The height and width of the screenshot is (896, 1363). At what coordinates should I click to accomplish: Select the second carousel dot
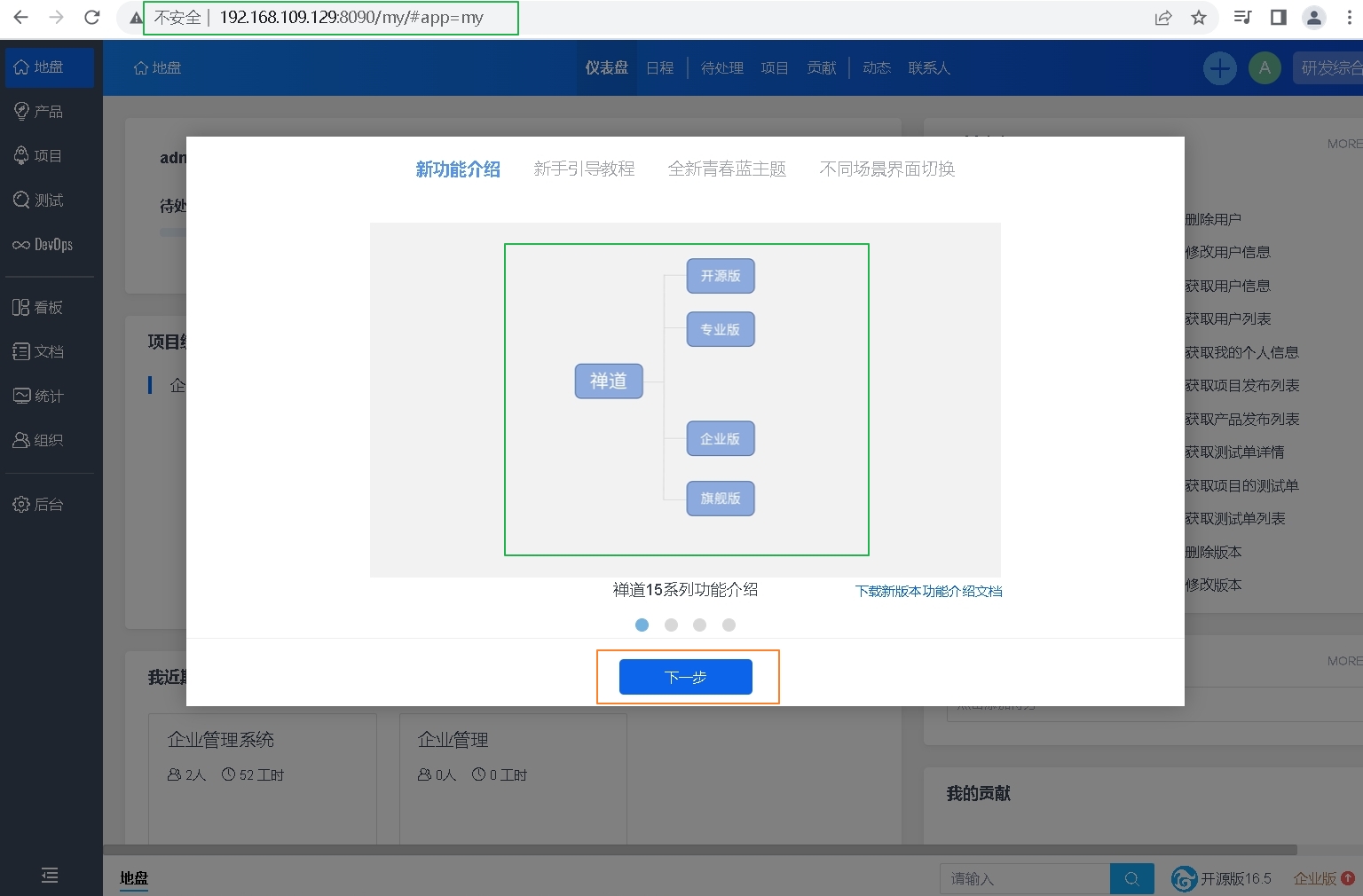671,625
